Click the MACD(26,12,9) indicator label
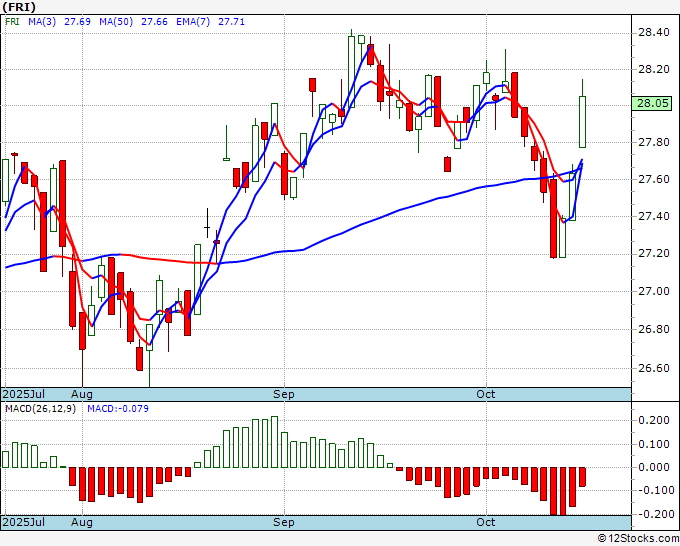 [40, 409]
